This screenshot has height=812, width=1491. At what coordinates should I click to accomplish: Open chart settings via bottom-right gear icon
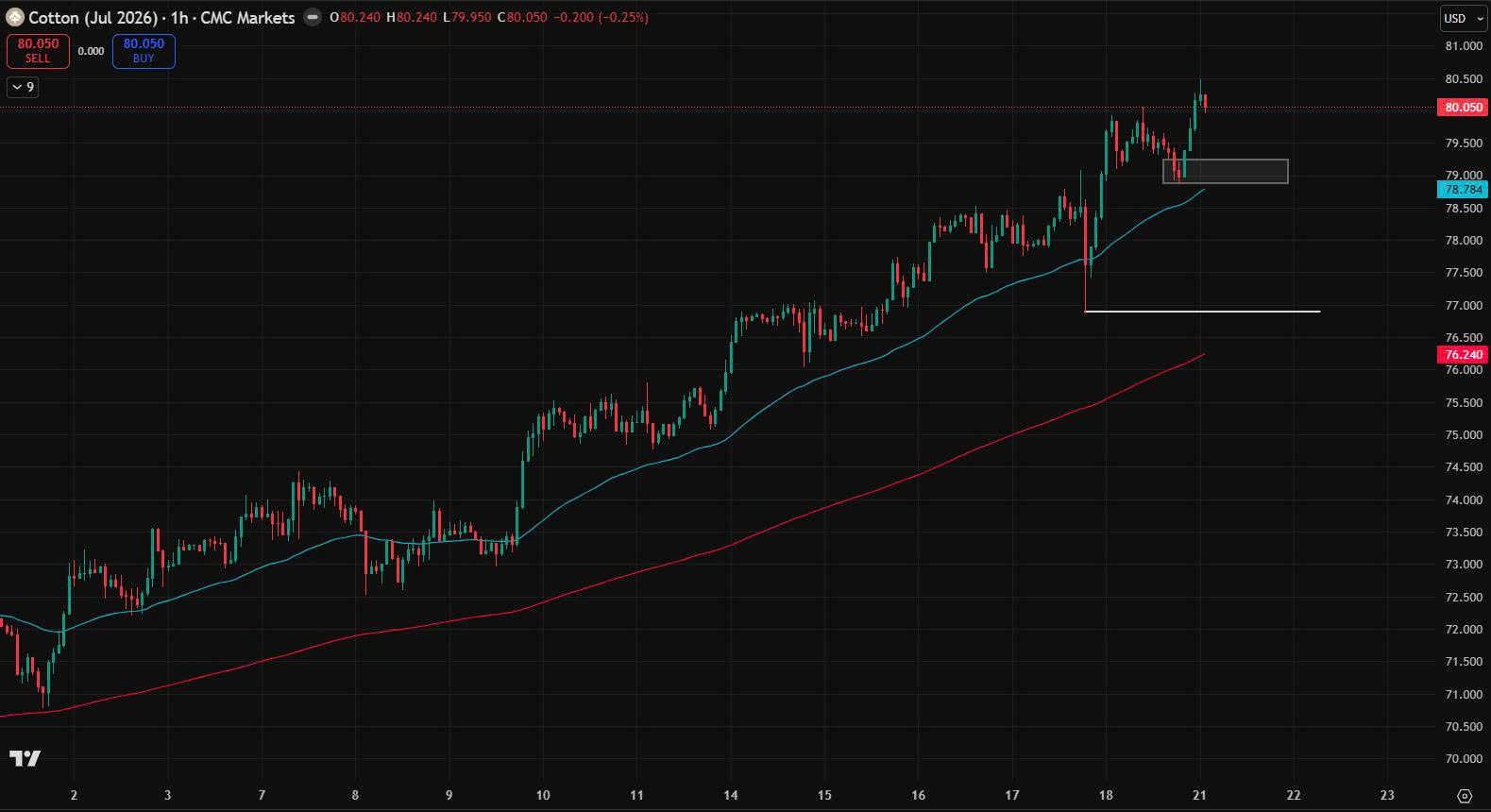point(1464,796)
